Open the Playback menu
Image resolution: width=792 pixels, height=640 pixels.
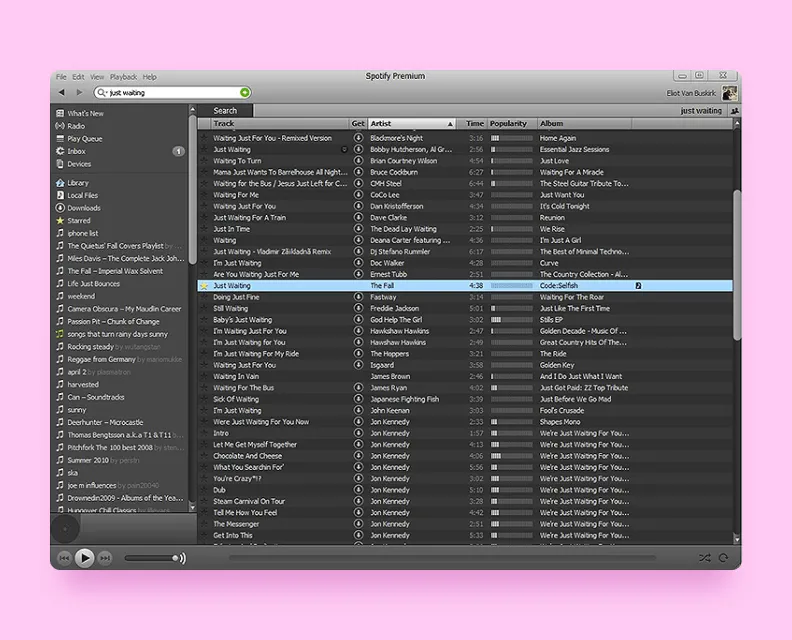[123, 77]
